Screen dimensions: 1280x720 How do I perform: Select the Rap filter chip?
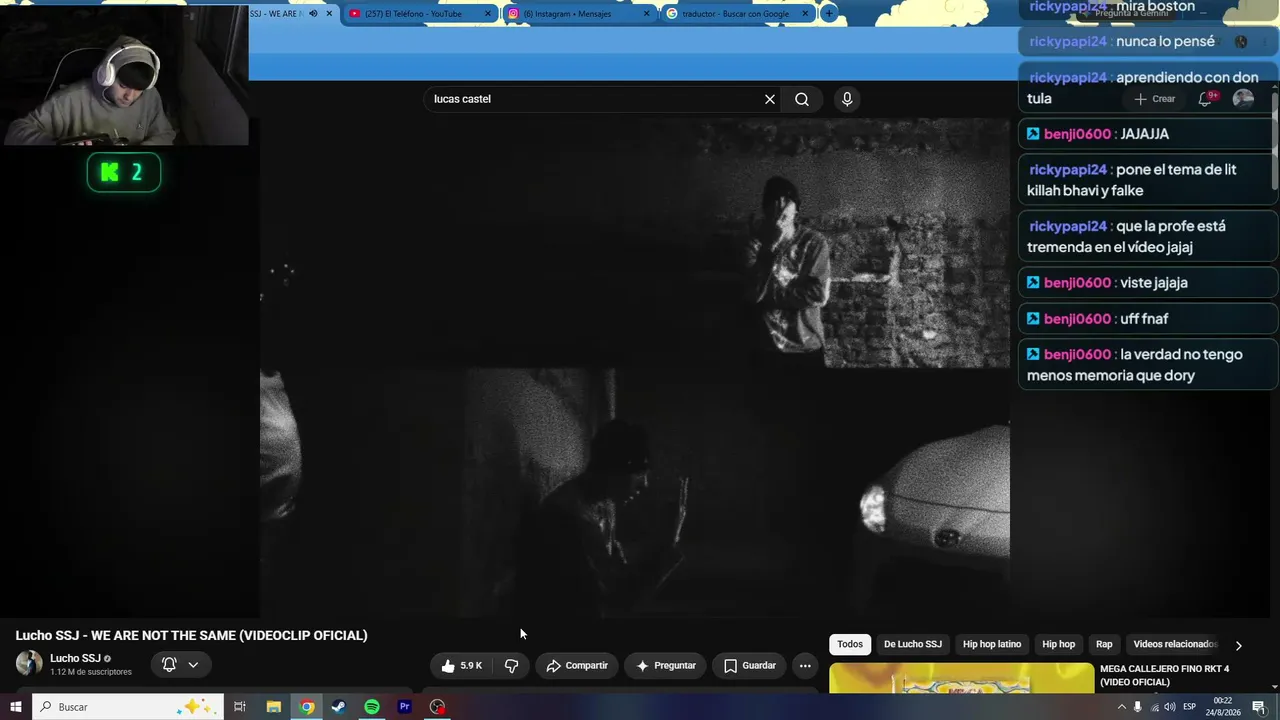(1104, 645)
